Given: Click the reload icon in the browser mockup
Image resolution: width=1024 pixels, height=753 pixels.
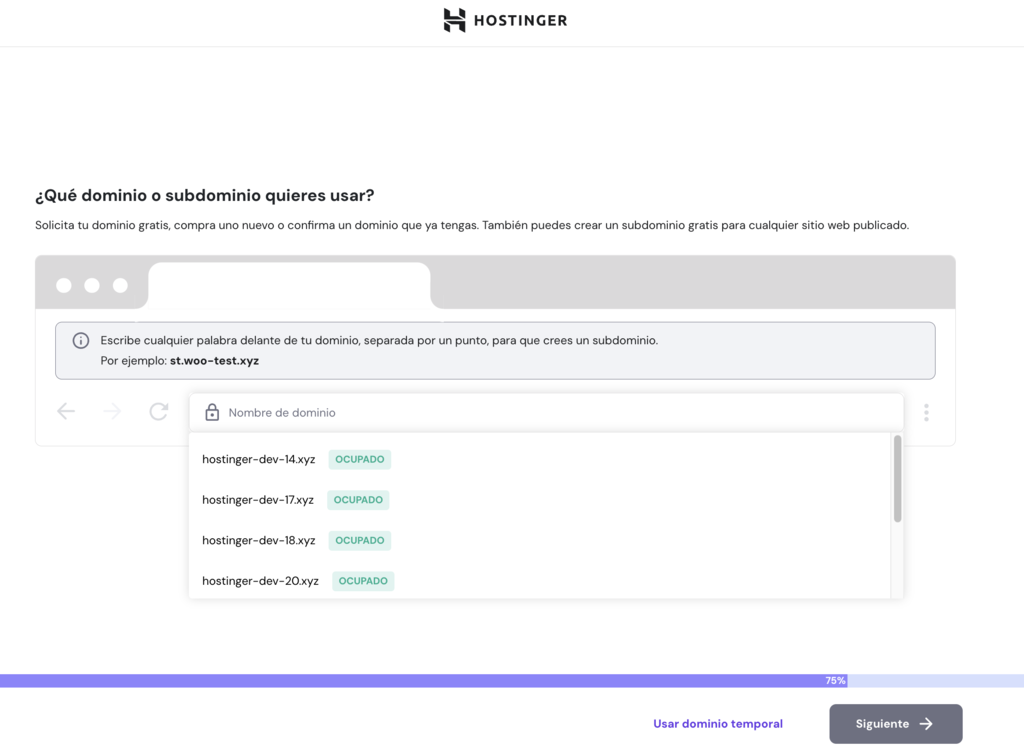Looking at the screenshot, I should coord(158,411).
